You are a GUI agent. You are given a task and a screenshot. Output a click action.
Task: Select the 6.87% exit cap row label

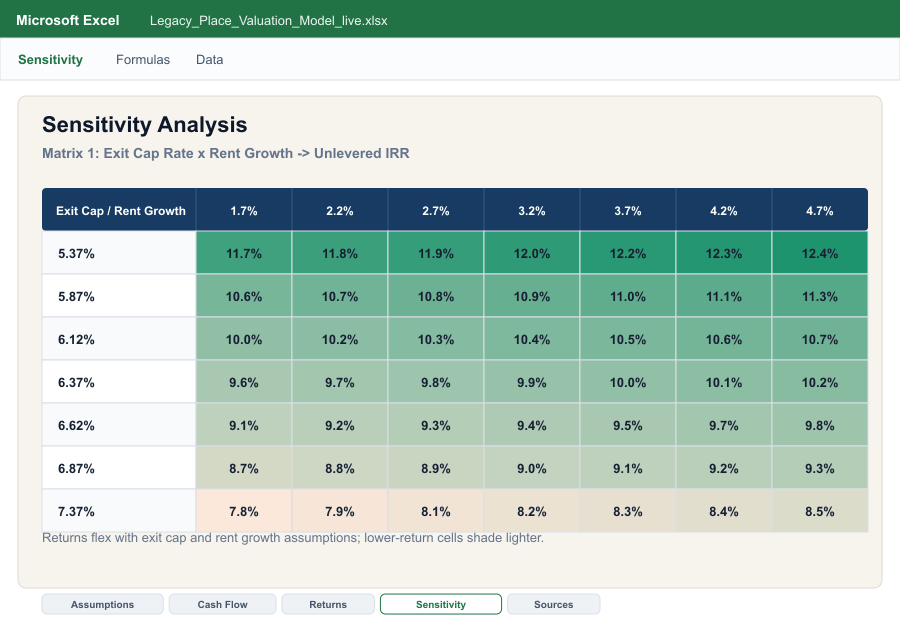[x=119, y=468]
